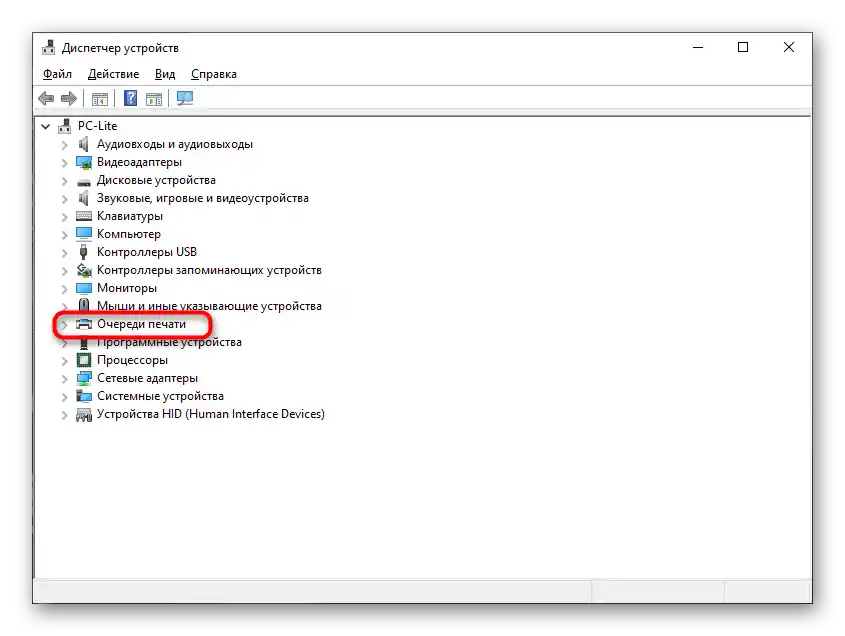Click the printer icon beside Очереди печати
This screenshot has height=636, width=845.
coord(84,324)
